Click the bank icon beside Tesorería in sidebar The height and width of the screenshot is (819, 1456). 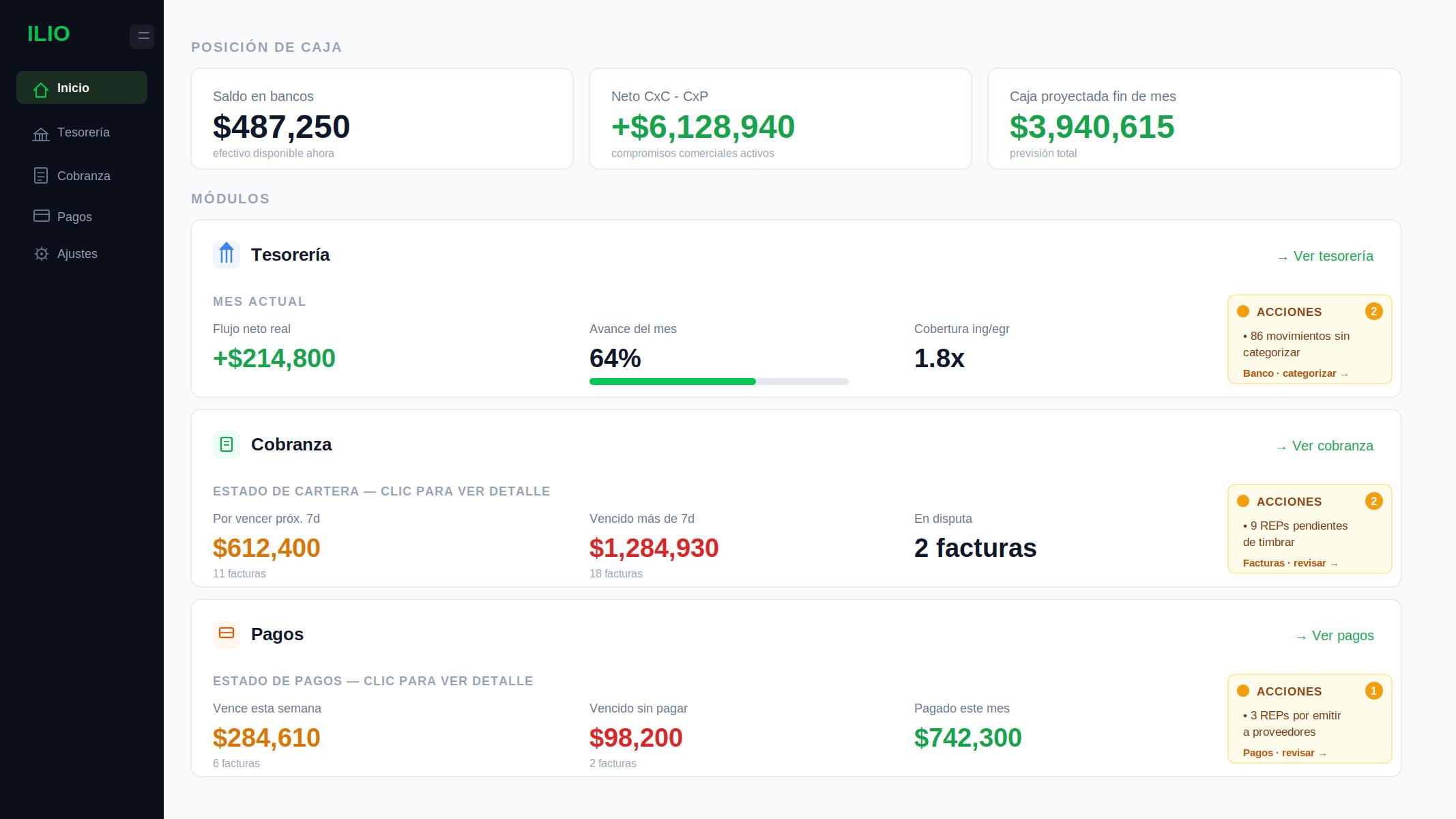click(x=41, y=134)
